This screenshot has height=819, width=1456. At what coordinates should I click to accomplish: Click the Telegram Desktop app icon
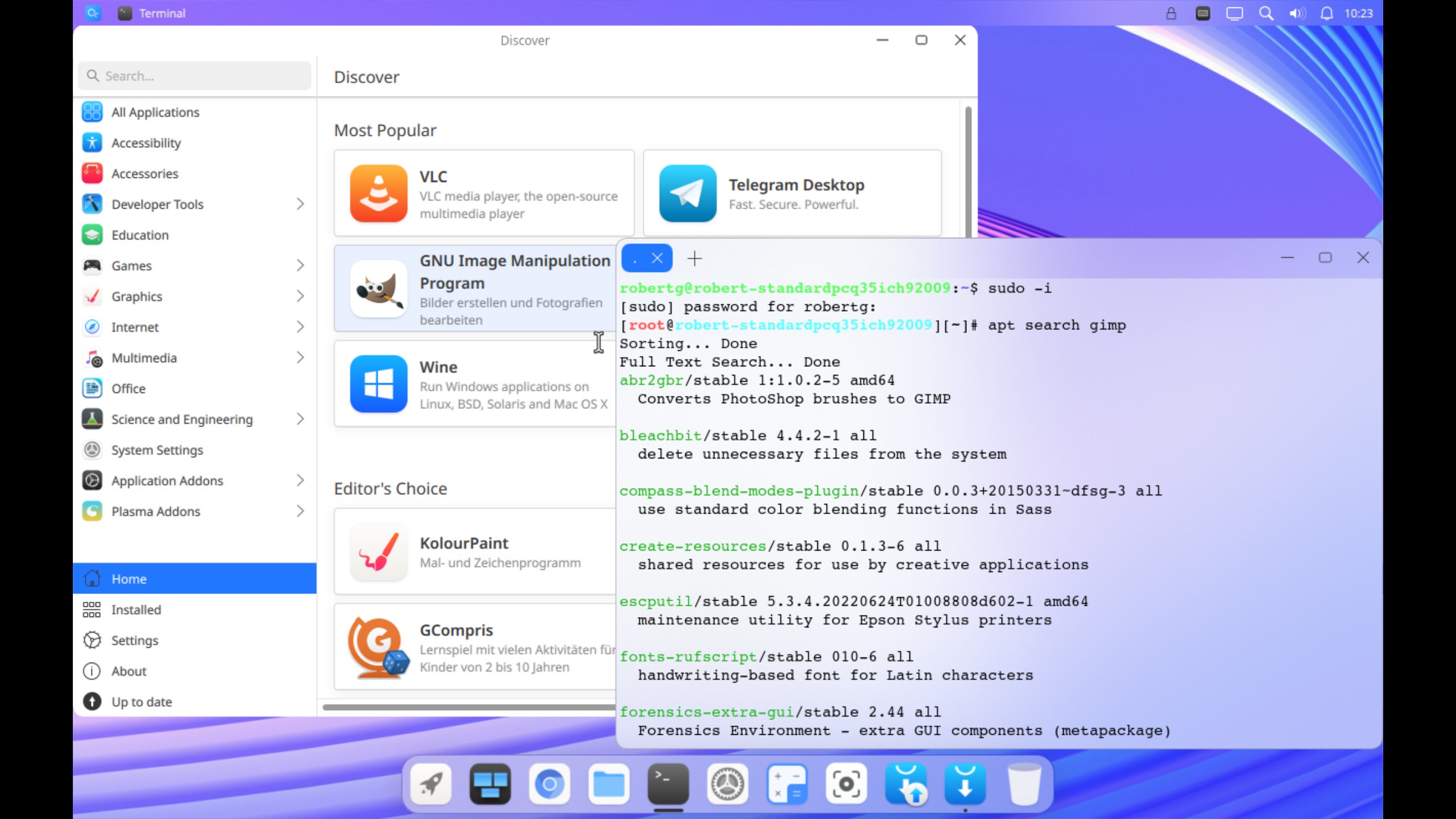click(688, 193)
